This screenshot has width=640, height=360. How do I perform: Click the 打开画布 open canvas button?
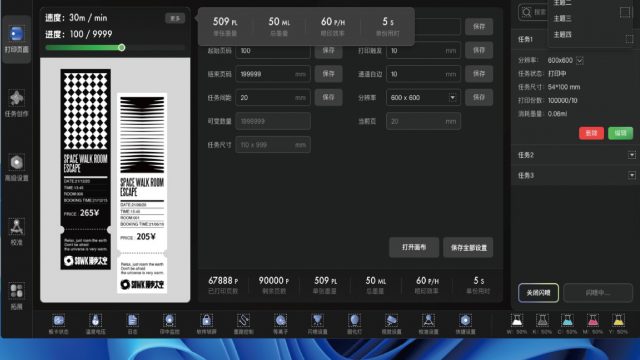coord(414,247)
